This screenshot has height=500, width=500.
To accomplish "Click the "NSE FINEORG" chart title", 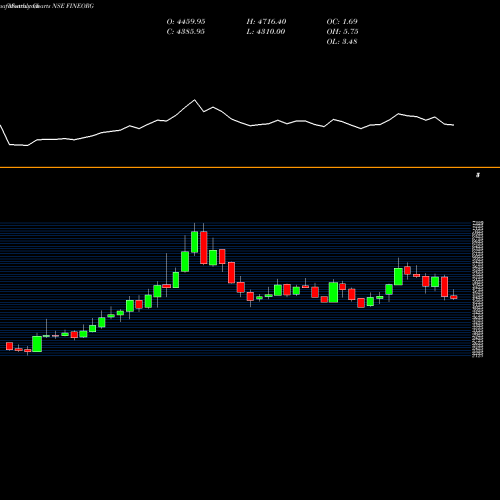I will point(73,6).
